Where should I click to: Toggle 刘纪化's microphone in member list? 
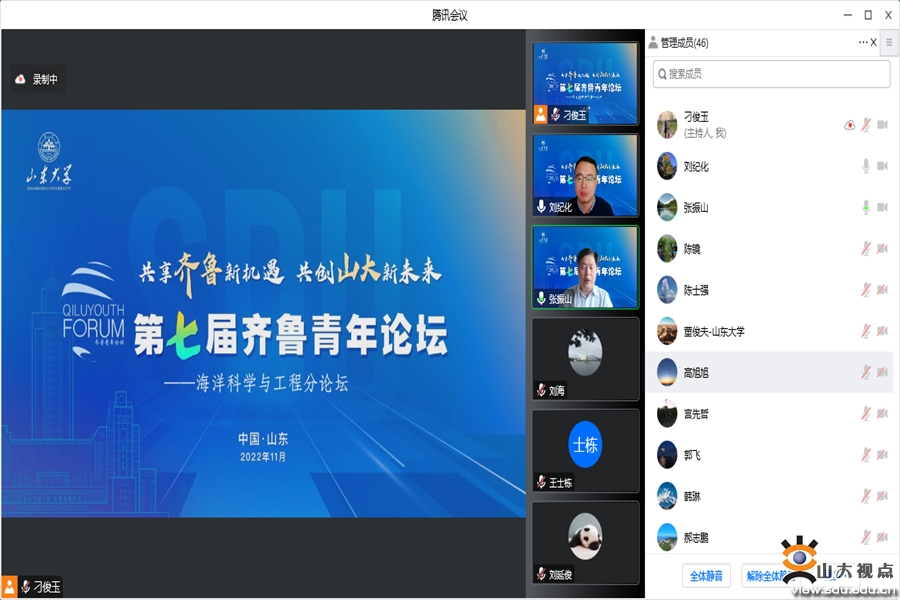pyautogui.click(x=866, y=166)
